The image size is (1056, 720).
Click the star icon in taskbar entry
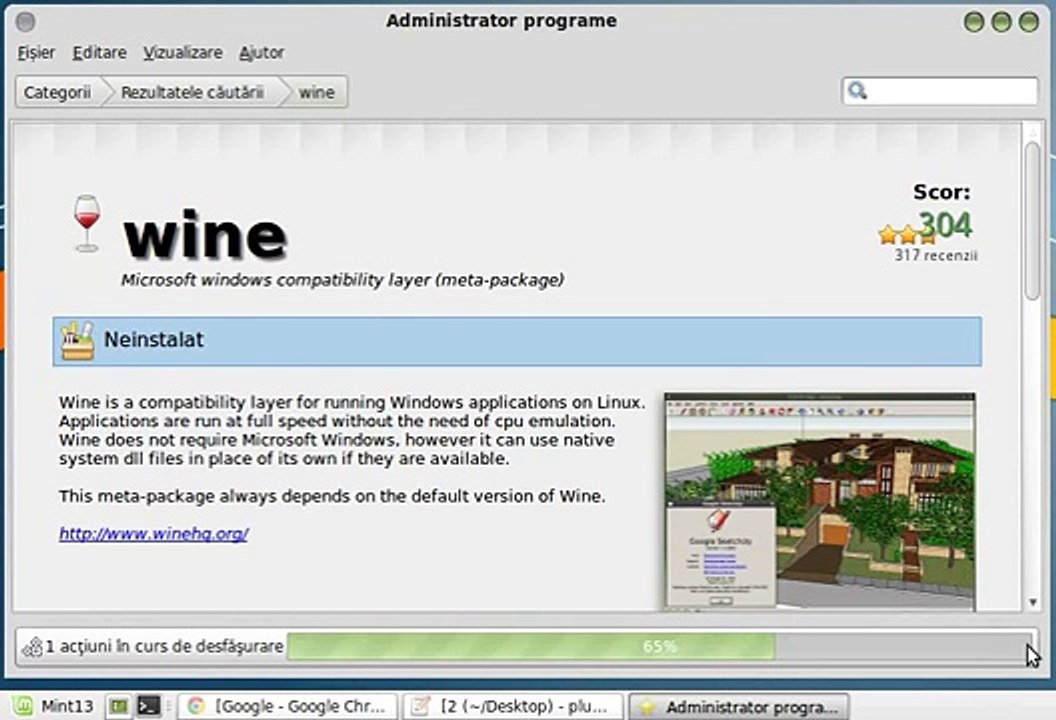tap(647, 707)
